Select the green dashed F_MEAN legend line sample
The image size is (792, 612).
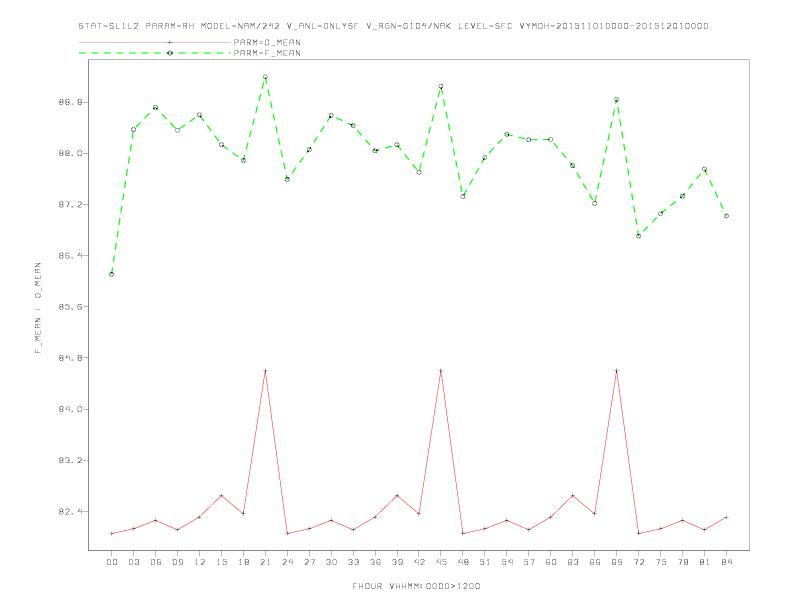click(x=155, y=53)
